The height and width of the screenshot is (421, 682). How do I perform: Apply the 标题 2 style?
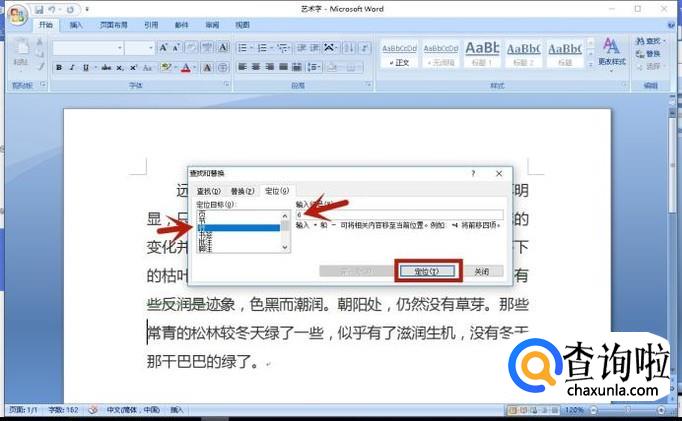(x=523, y=54)
